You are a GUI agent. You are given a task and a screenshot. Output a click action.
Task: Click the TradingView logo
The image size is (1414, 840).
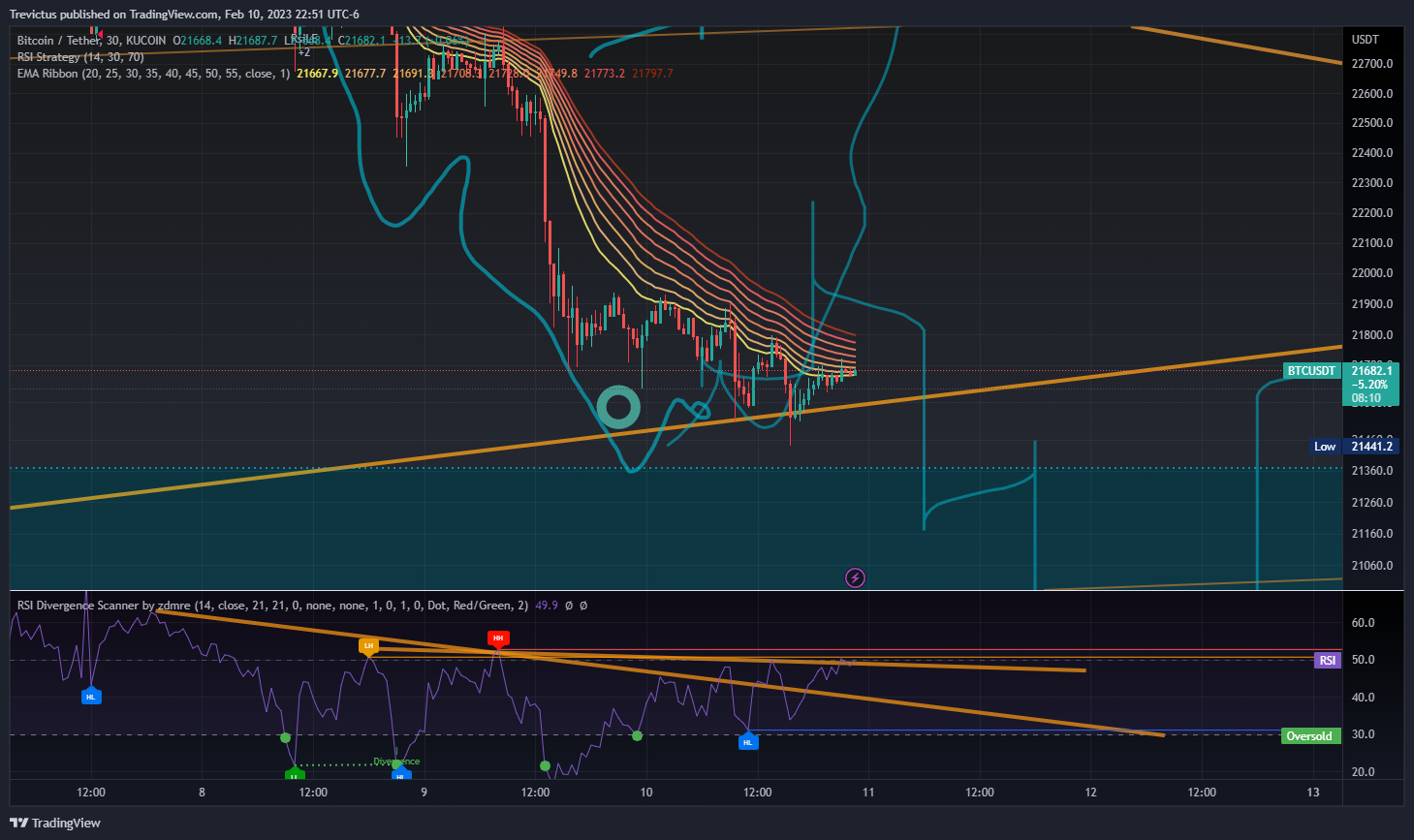click(55, 823)
